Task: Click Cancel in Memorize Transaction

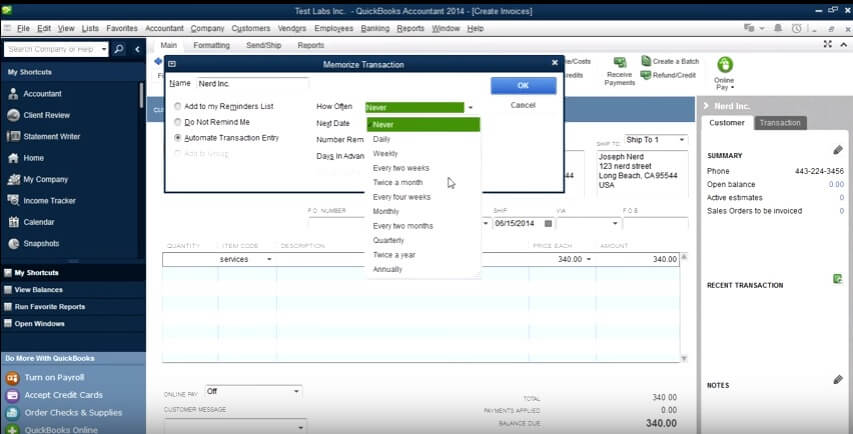Action: (x=523, y=105)
